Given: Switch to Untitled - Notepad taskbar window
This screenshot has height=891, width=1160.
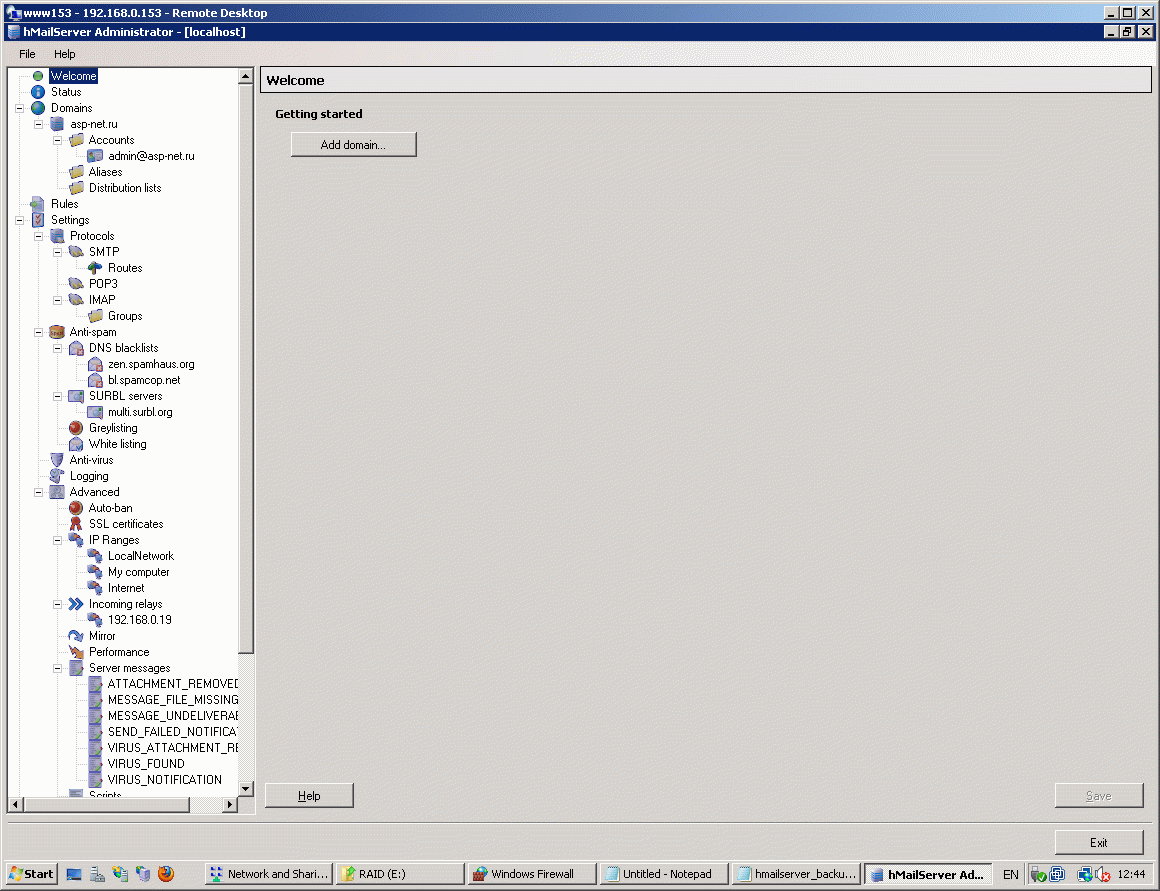Looking at the screenshot, I should point(664,874).
